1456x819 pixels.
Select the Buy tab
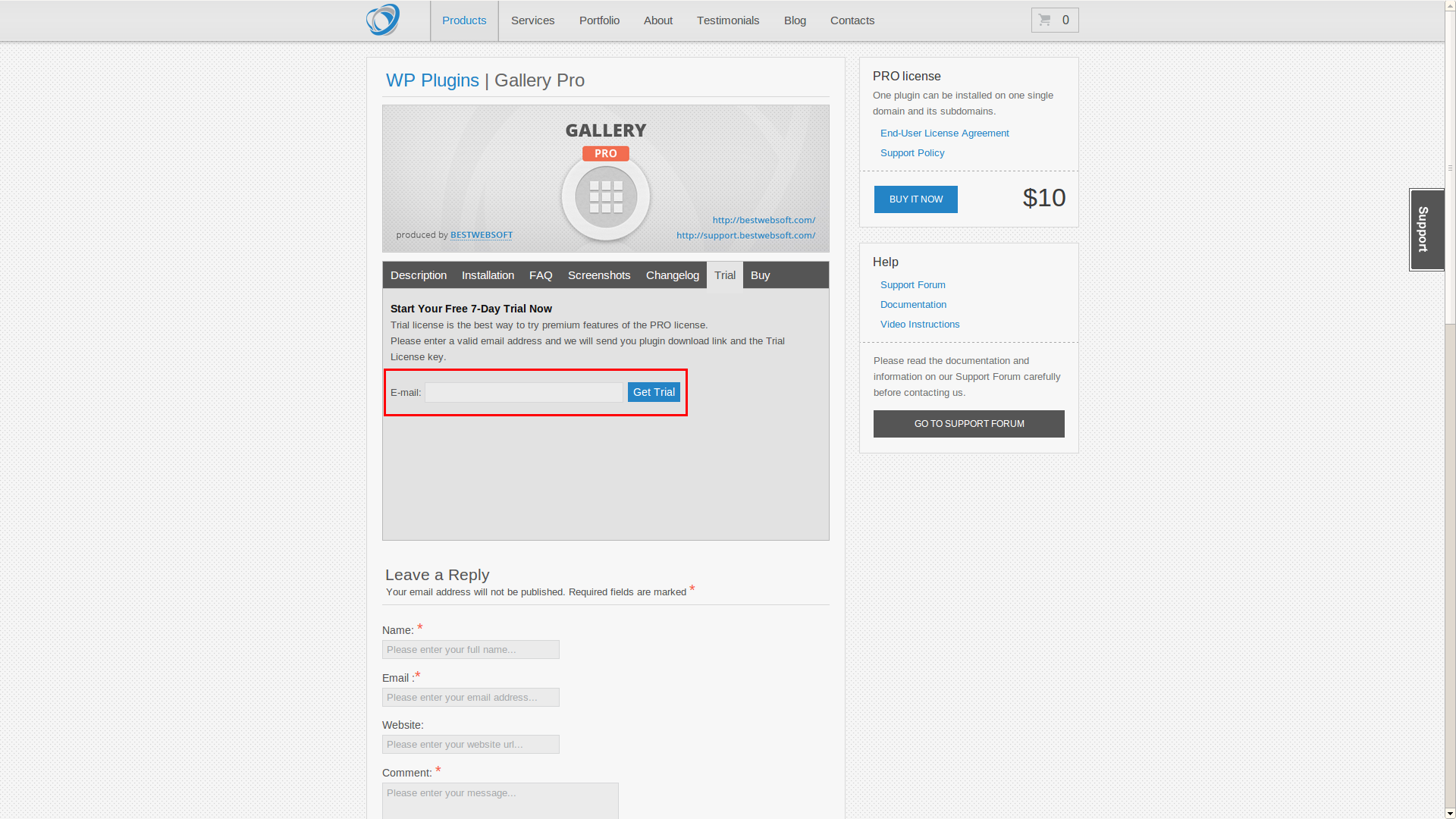tap(760, 275)
